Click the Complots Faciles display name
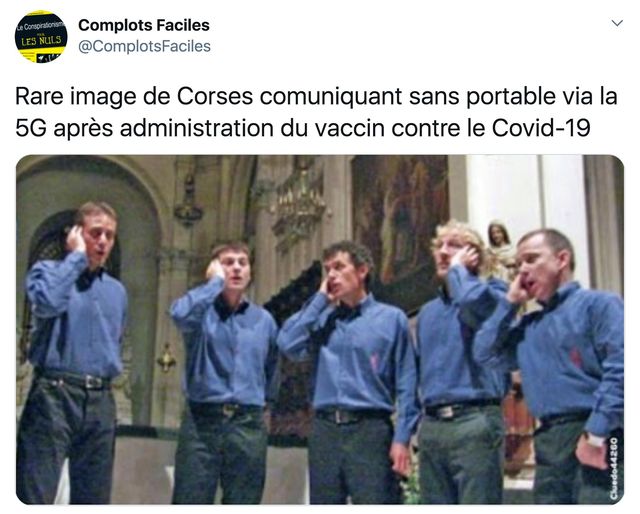This screenshot has width=640, height=514. pos(144,25)
